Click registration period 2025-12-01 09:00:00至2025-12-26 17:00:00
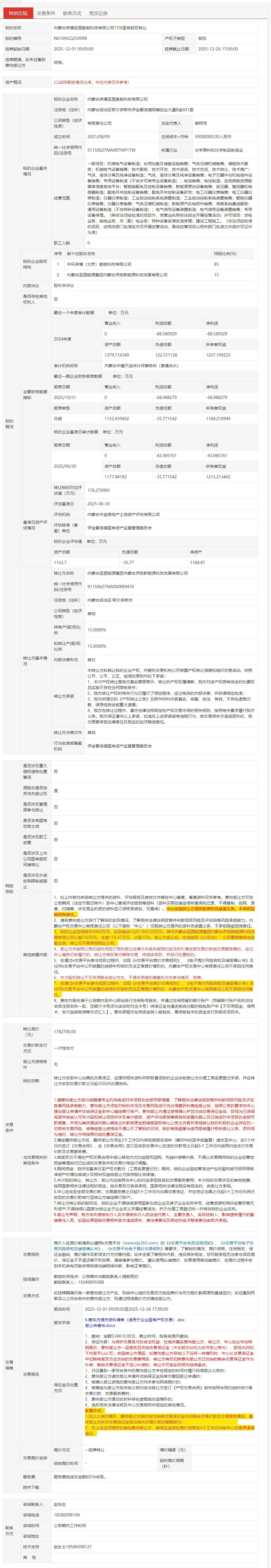271x1568 pixels. click(x=126, y=1309)
